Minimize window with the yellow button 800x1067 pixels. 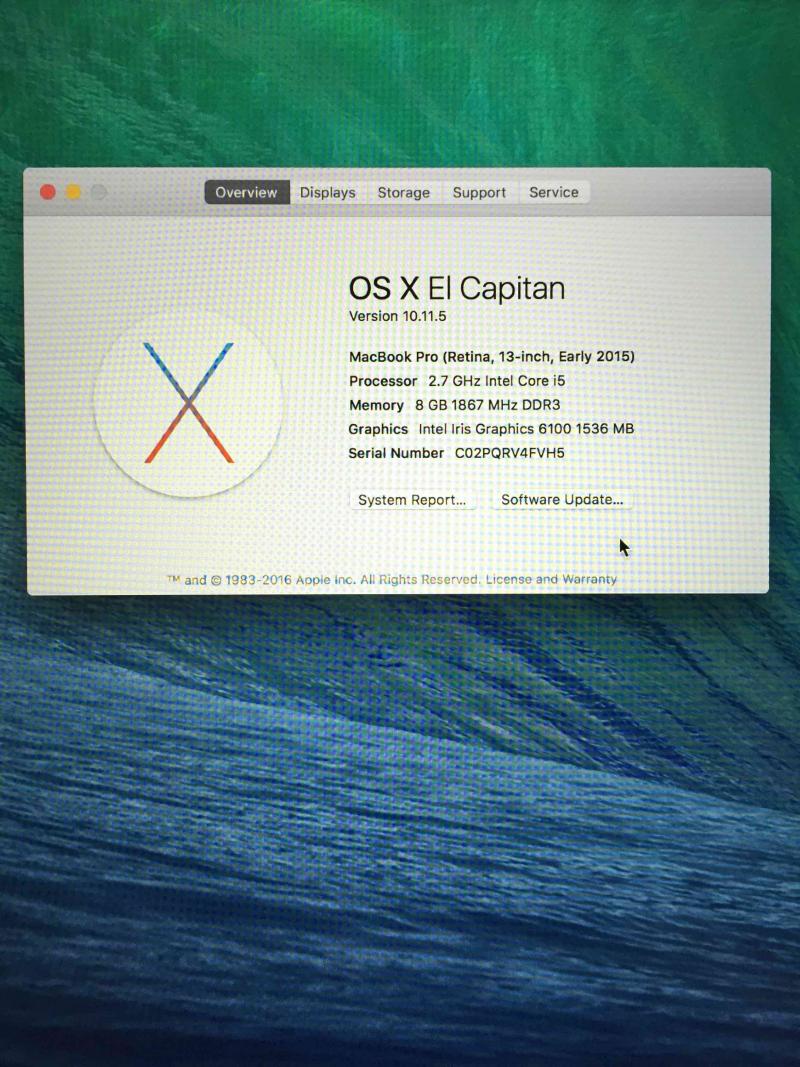(73, 192)
